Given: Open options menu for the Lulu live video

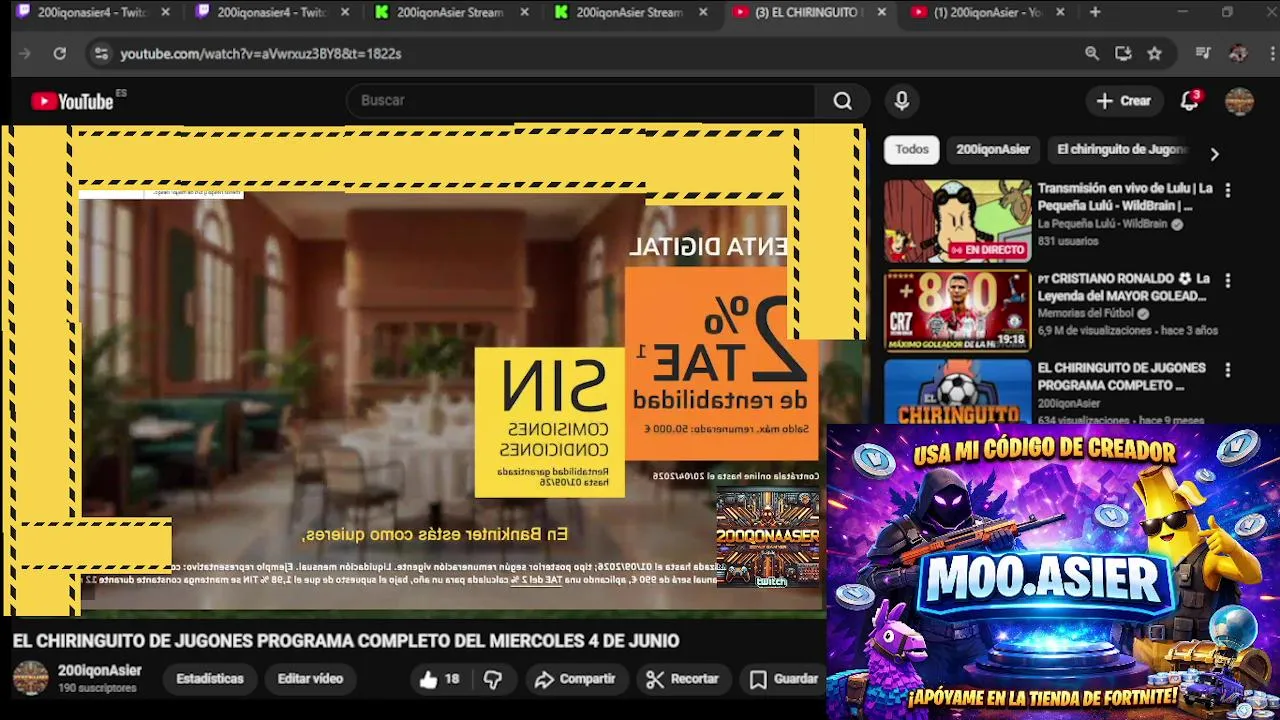Looking at the screenshot, I should point(1228,190).
